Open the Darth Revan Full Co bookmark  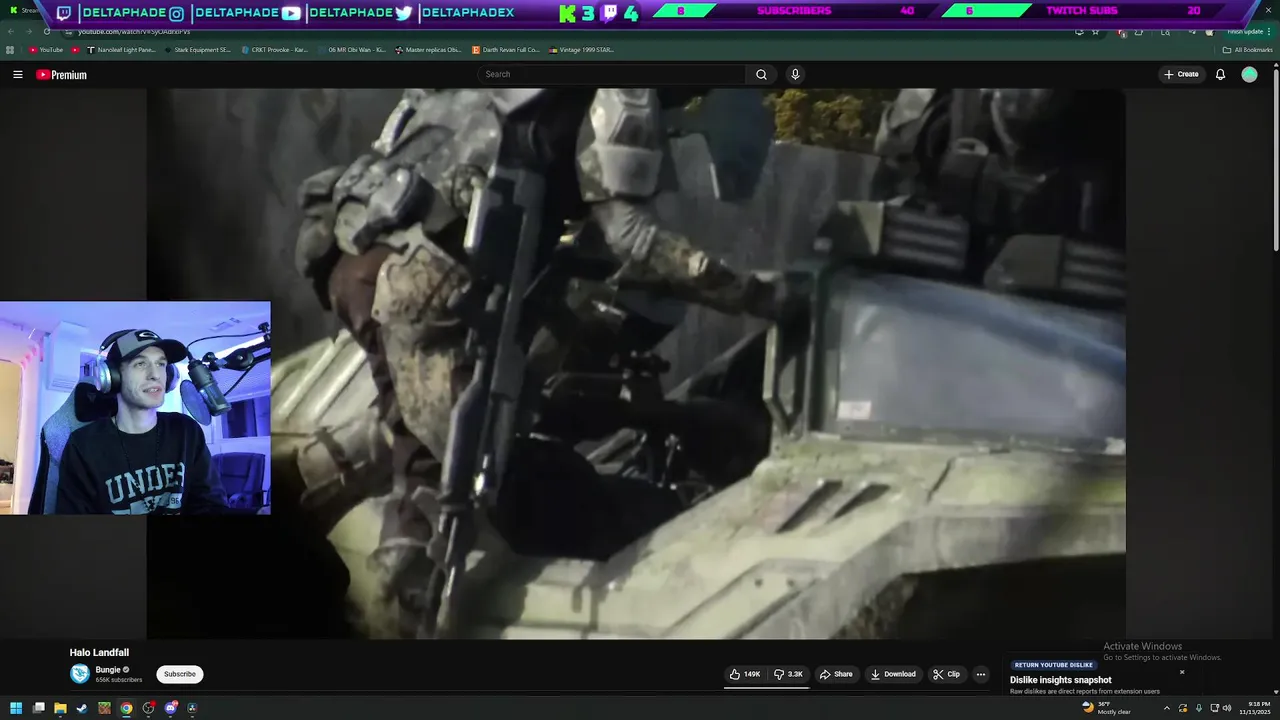tap(506, 50)
